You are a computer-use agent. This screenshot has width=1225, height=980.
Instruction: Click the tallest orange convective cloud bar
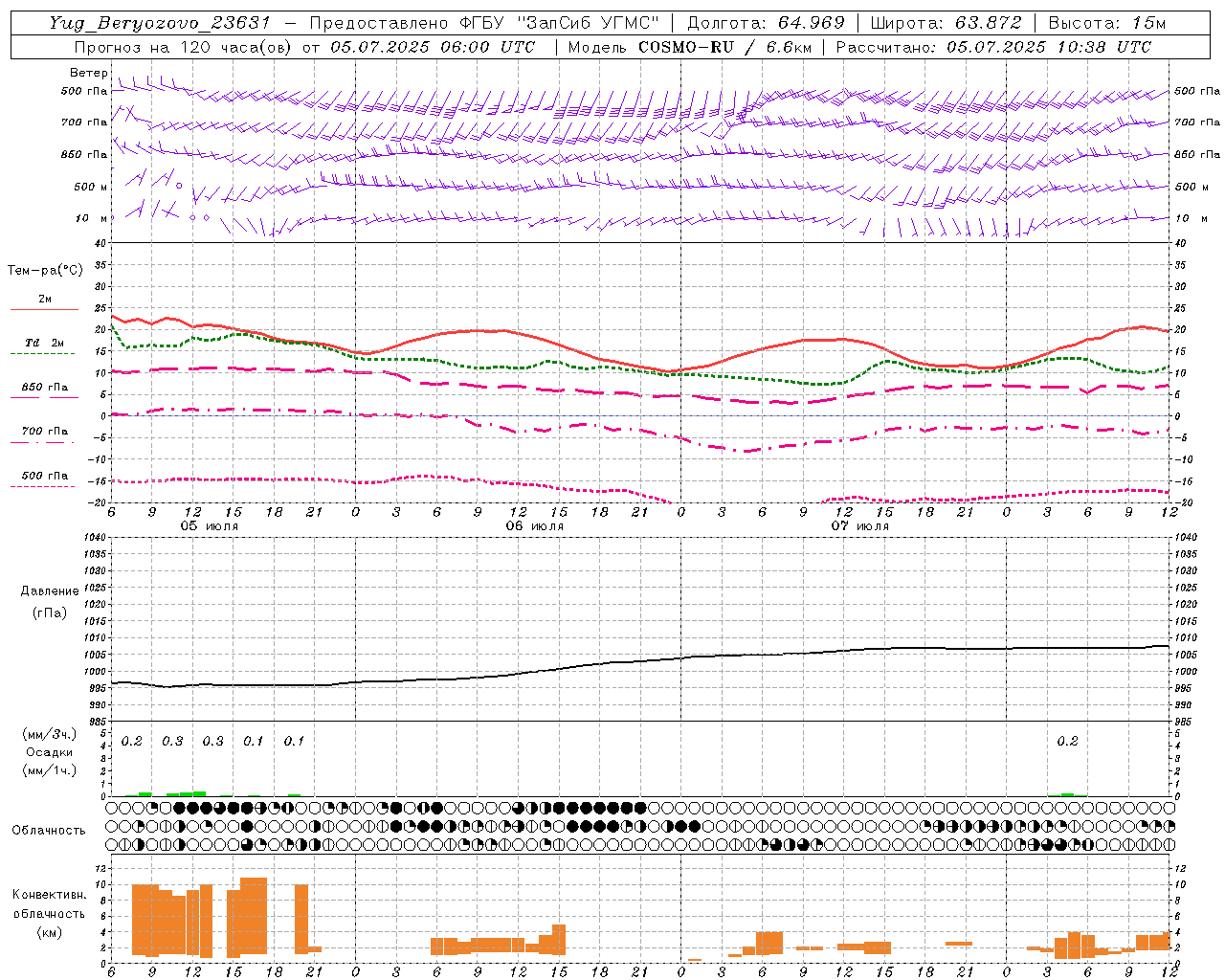click(254, 916)
